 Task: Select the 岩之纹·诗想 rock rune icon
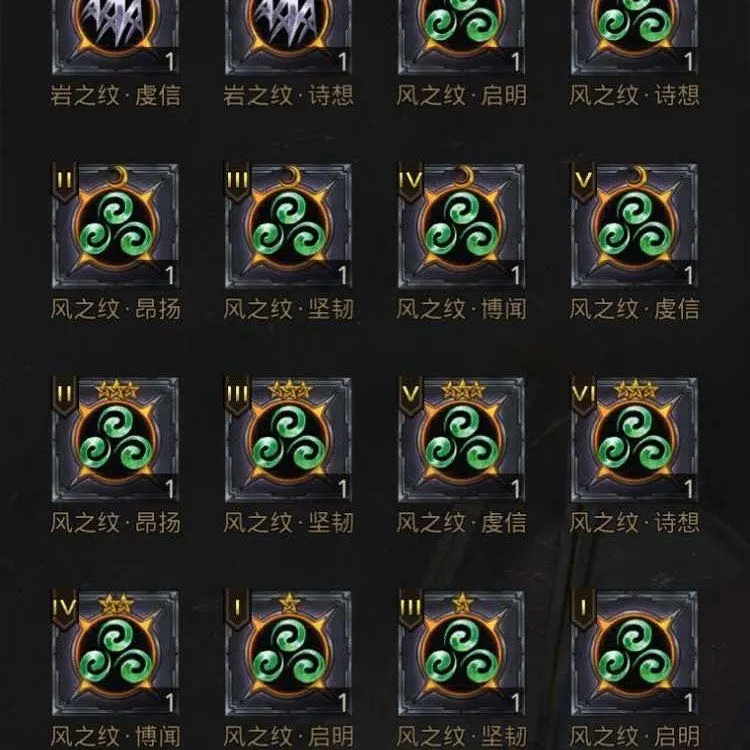(288, 37)
